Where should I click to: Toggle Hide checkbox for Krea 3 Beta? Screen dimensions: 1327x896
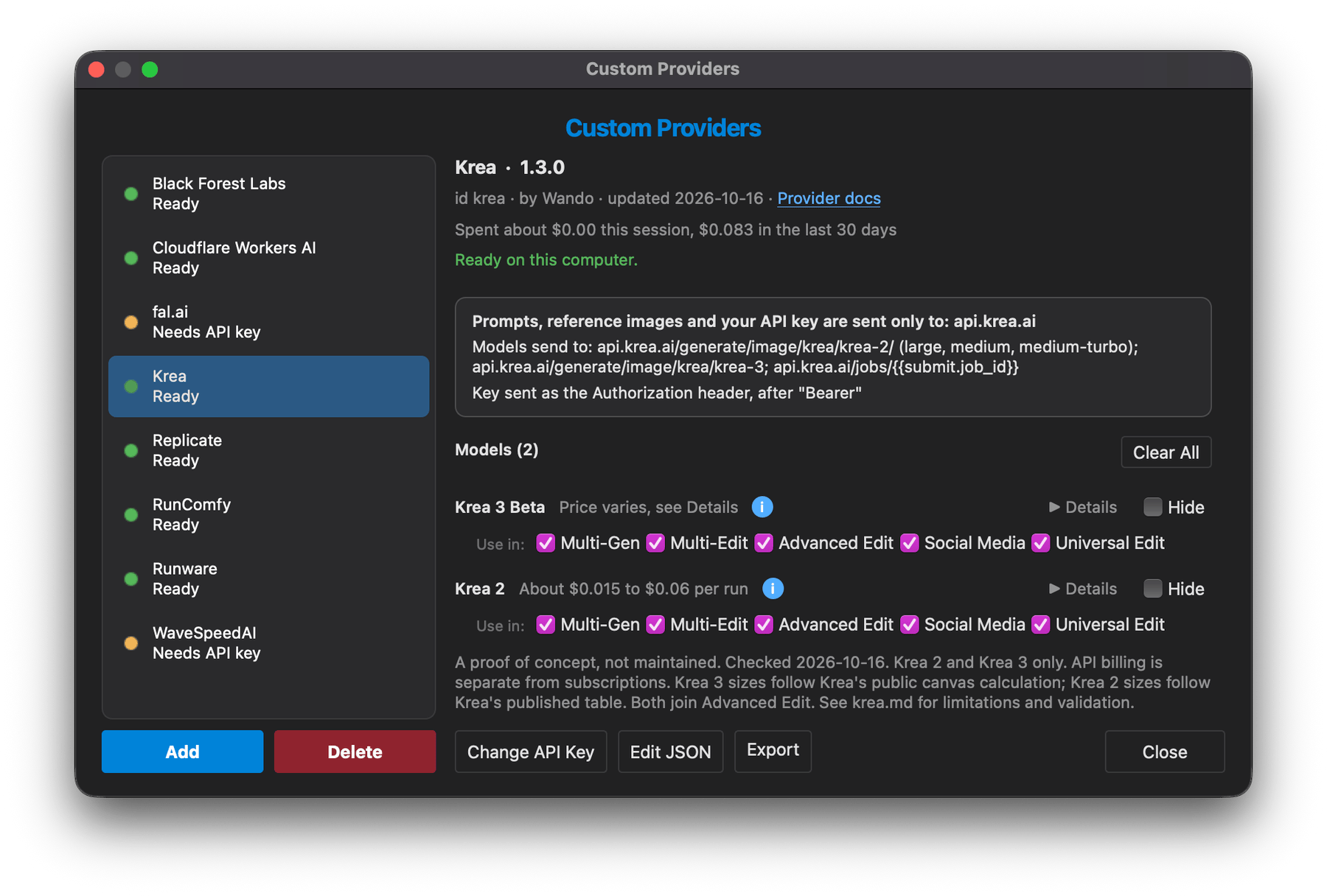tap(1152, 507)
